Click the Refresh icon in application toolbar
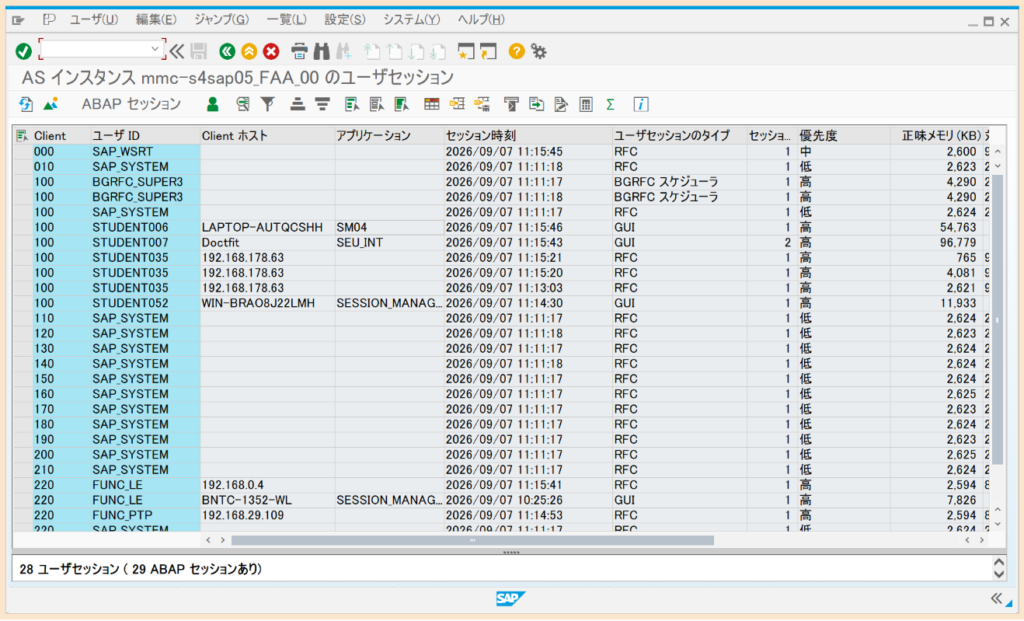Screen dimensions: 1024x621 pos(26,104)
